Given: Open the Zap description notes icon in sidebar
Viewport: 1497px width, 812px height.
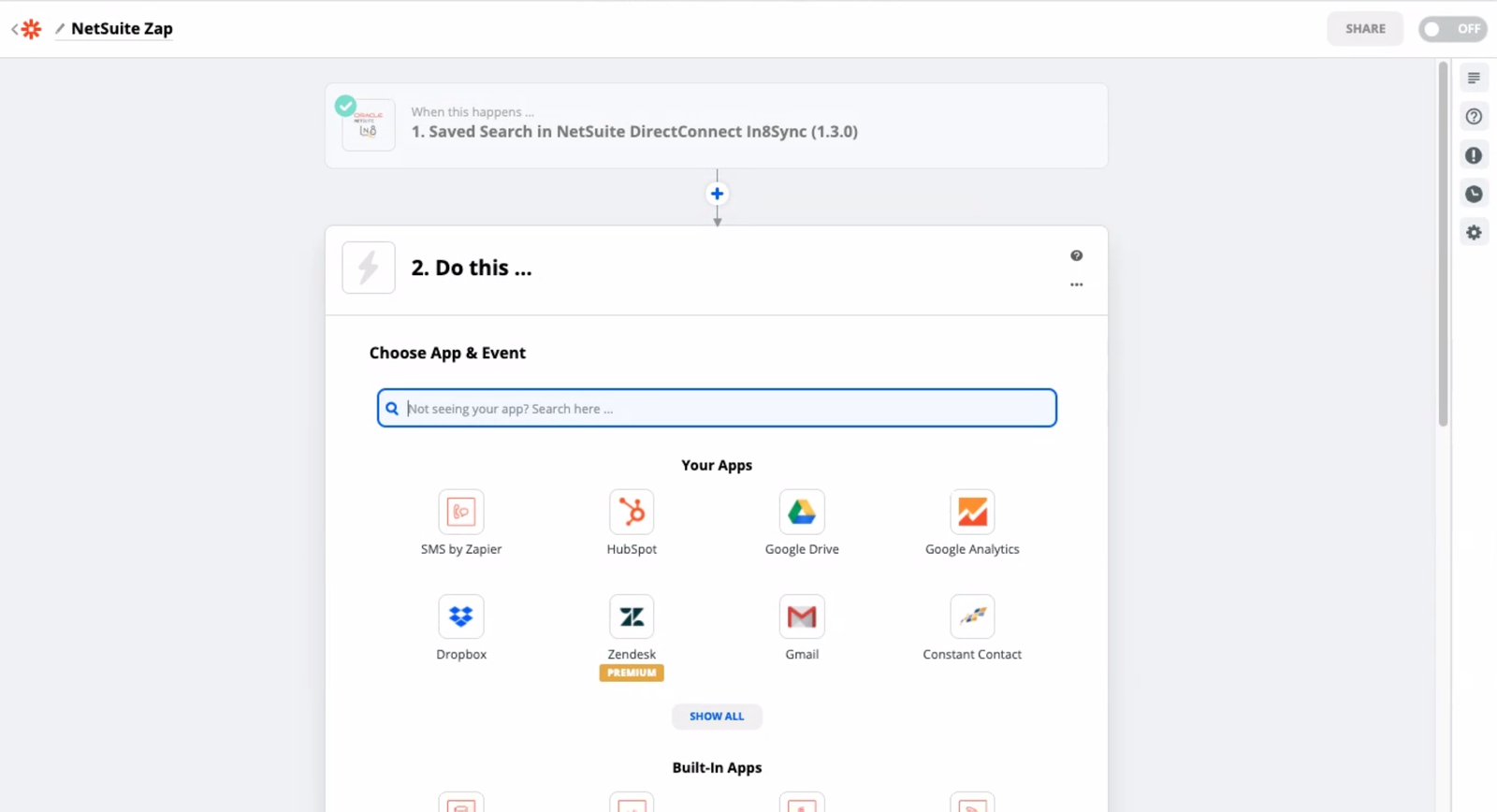Looking at the screenshot, I should point(1474,78).
